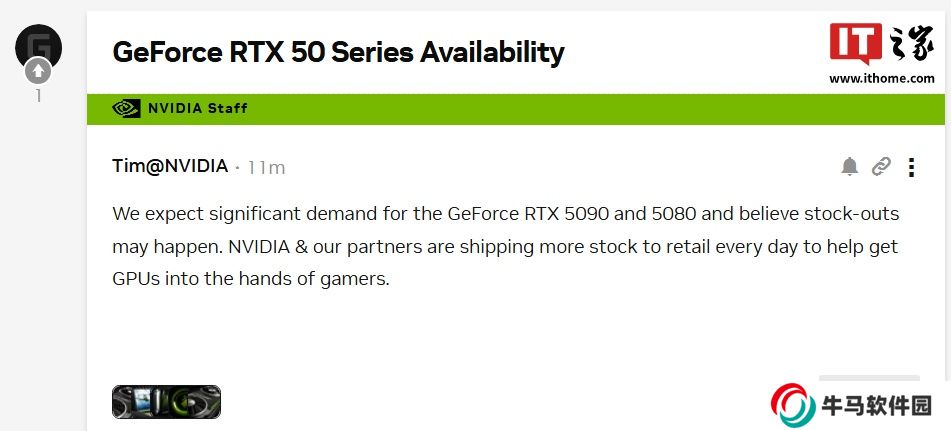Copy the post link via chain icon
Screen dimensions: 951x431
pos(880,167)
